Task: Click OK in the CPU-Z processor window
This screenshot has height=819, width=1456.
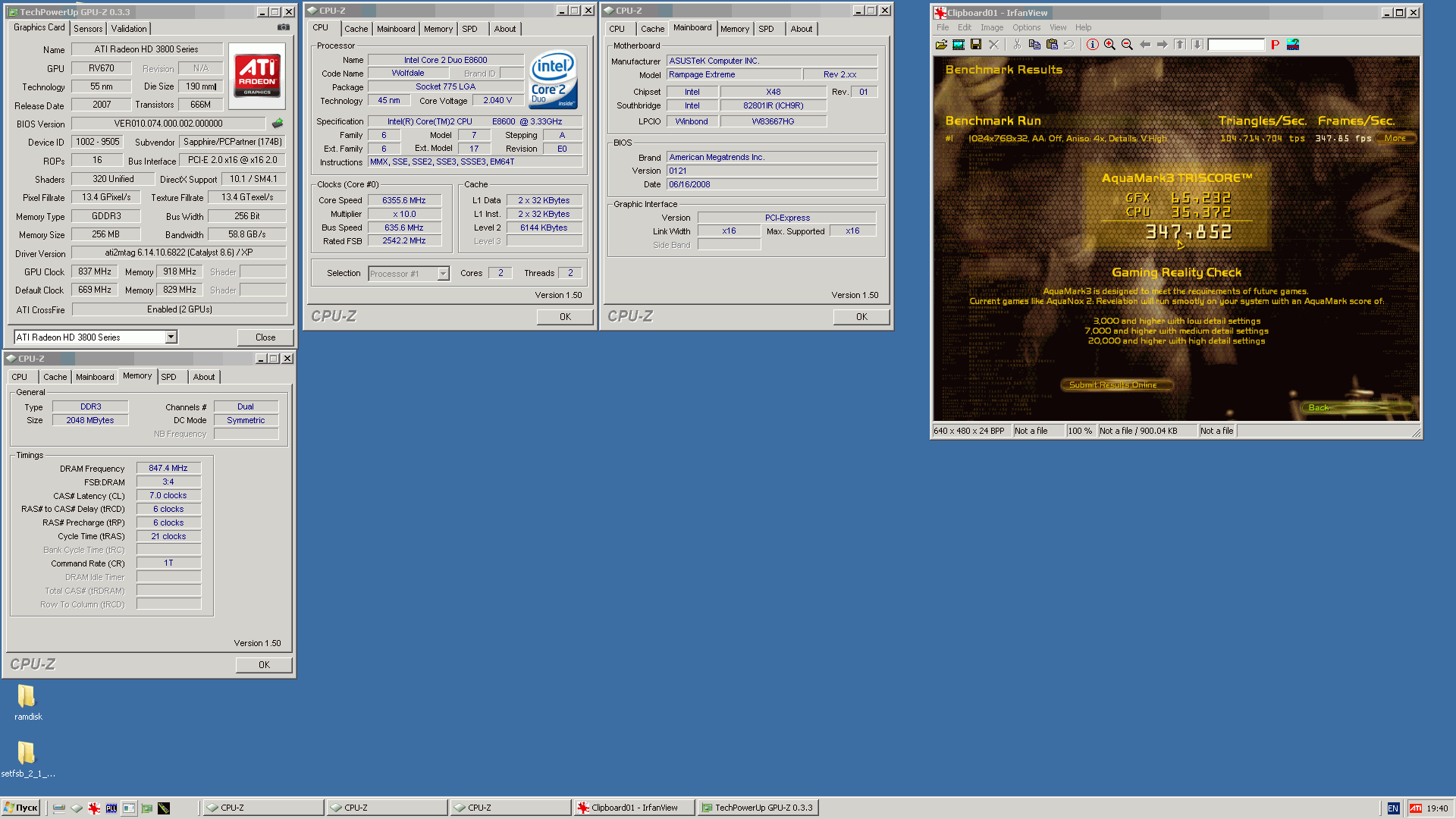Action: point(565,317)
